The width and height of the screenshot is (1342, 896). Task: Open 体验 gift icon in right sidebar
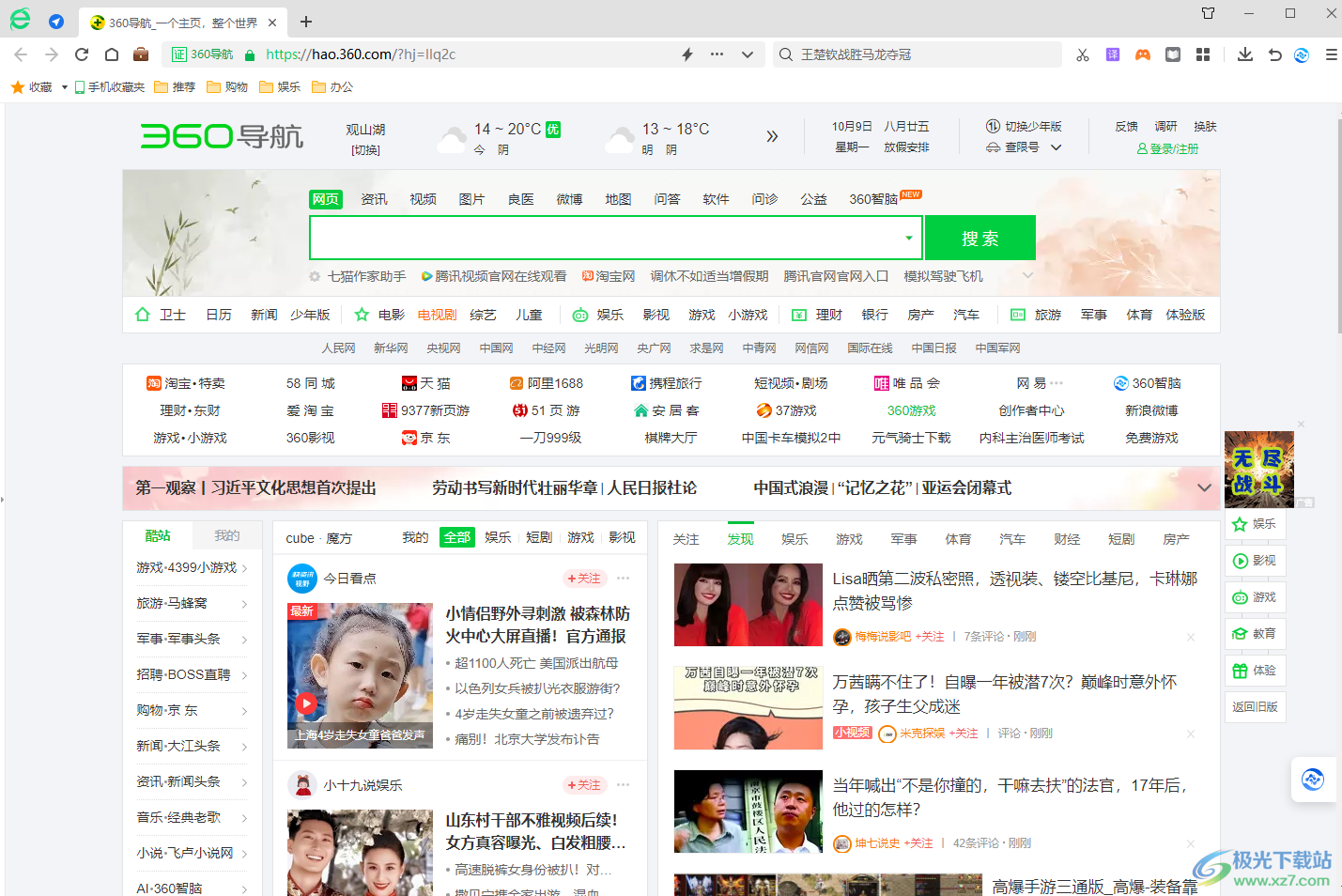click(x=1240, y=671)
